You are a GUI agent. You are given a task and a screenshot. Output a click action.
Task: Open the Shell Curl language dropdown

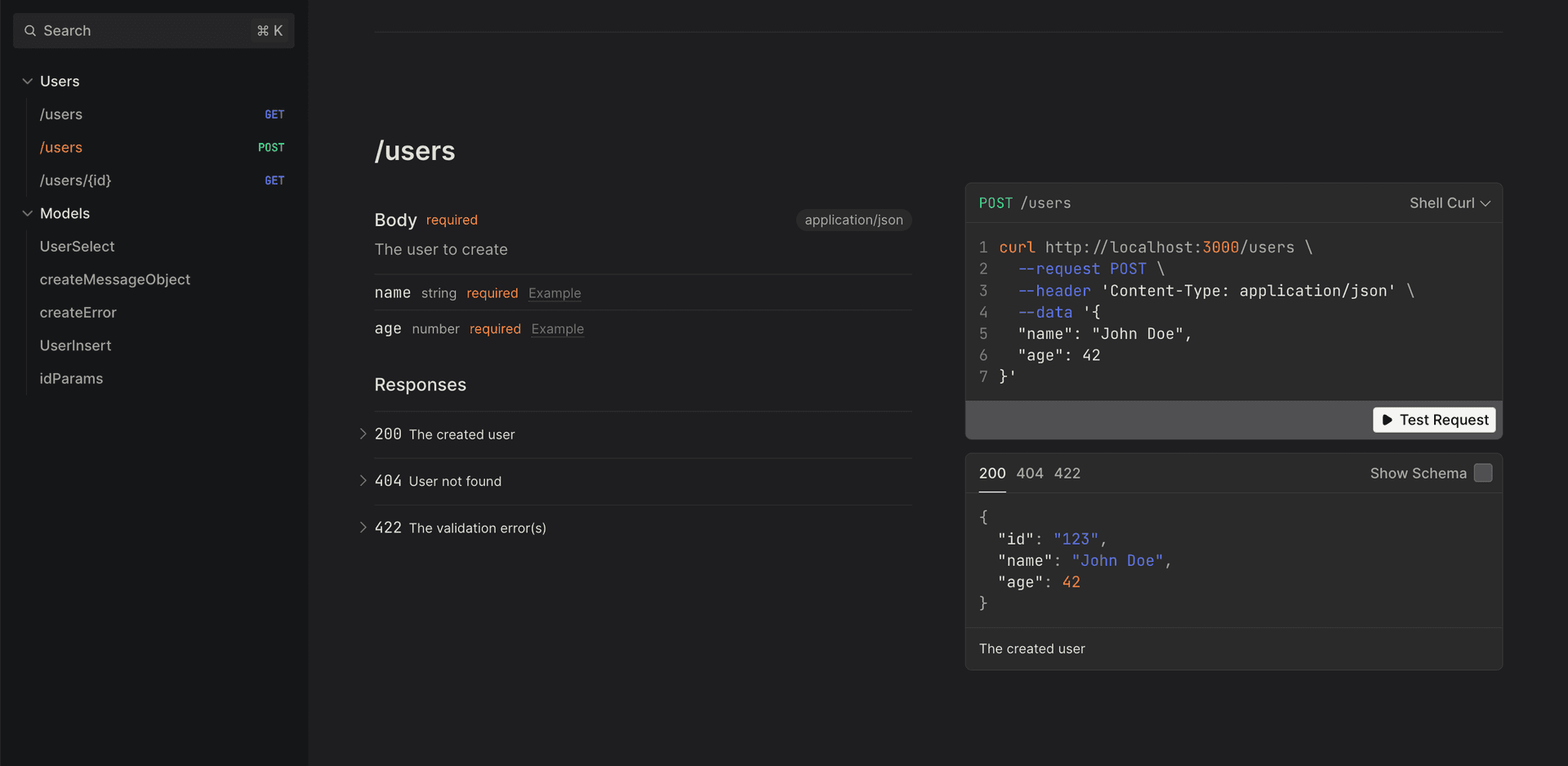(x=1450, y=203)
